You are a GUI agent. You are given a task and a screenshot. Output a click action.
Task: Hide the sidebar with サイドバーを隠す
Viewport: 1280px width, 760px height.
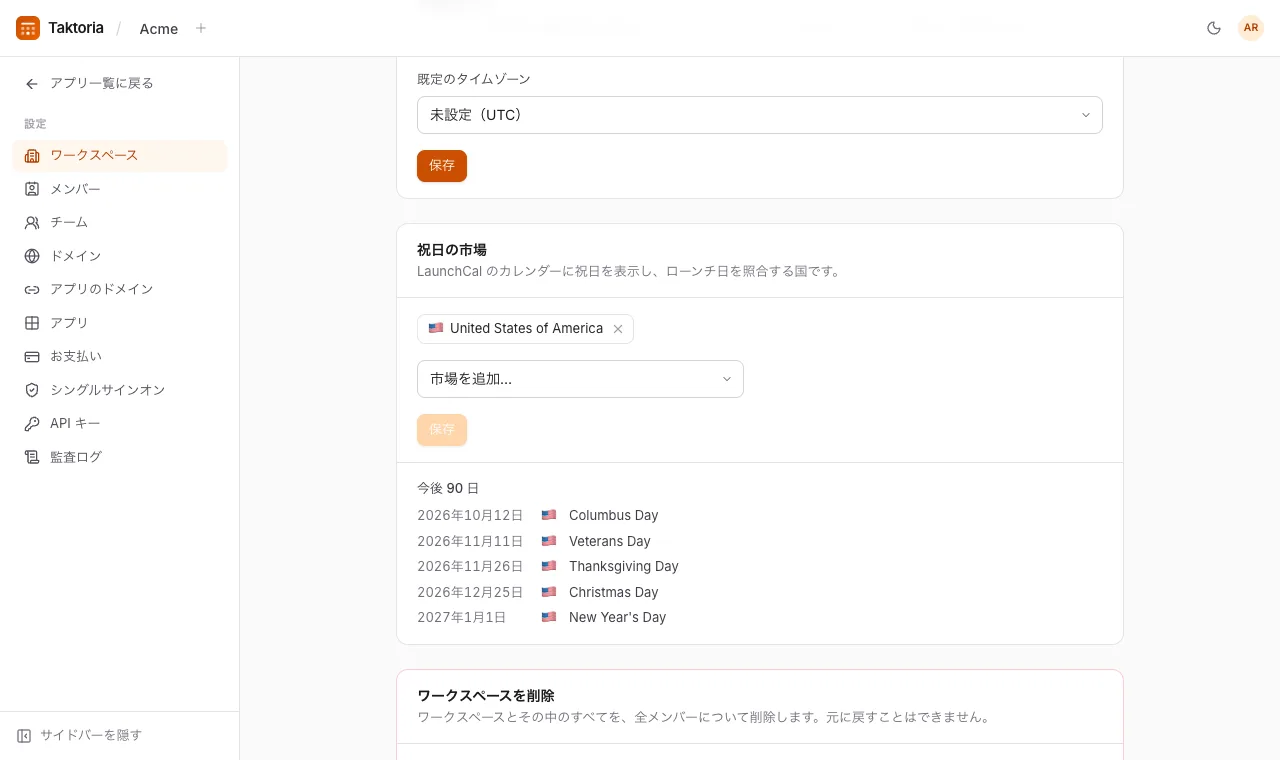pyautogui.click(x=80, y=735)
